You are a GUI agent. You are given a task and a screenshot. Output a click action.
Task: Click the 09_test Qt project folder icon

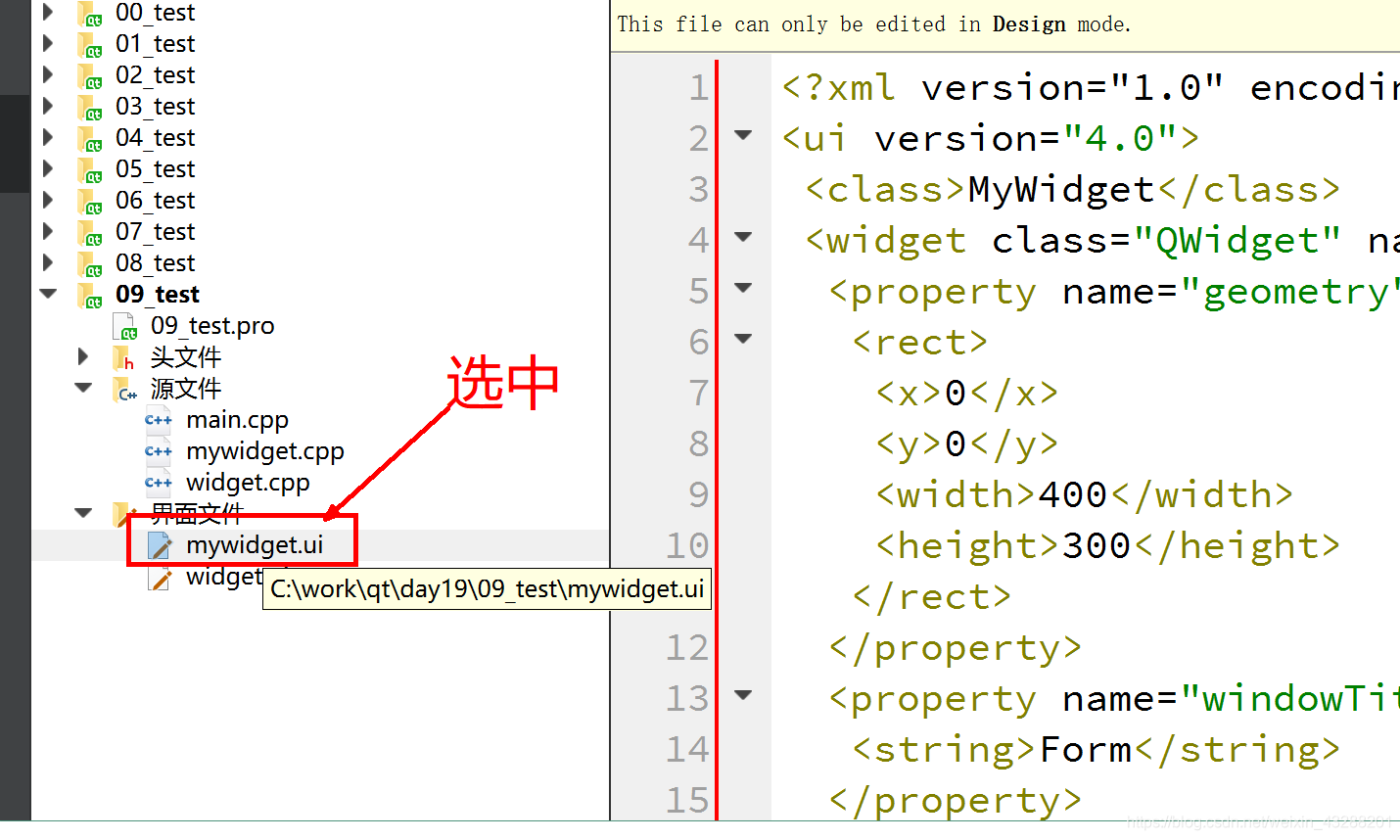click(90, 296)
